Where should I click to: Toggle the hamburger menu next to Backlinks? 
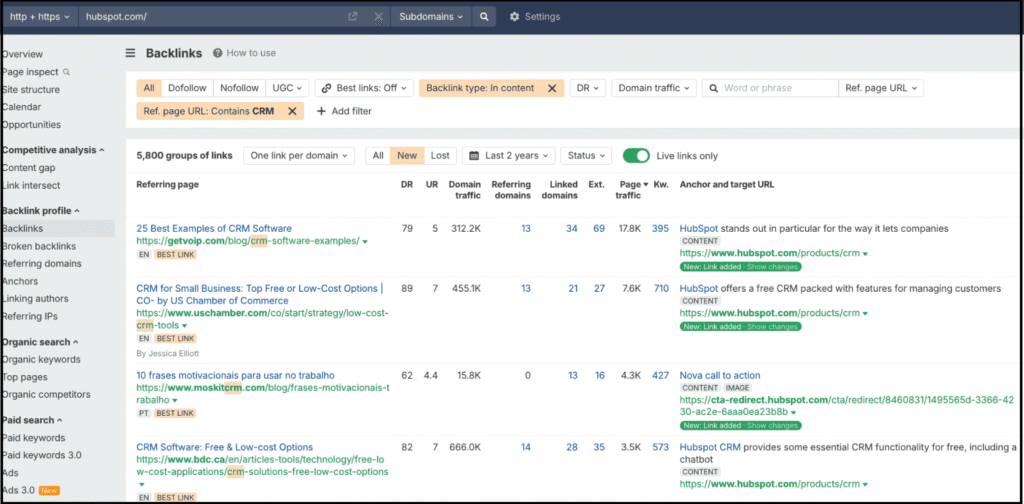click(x=131, y=54)
